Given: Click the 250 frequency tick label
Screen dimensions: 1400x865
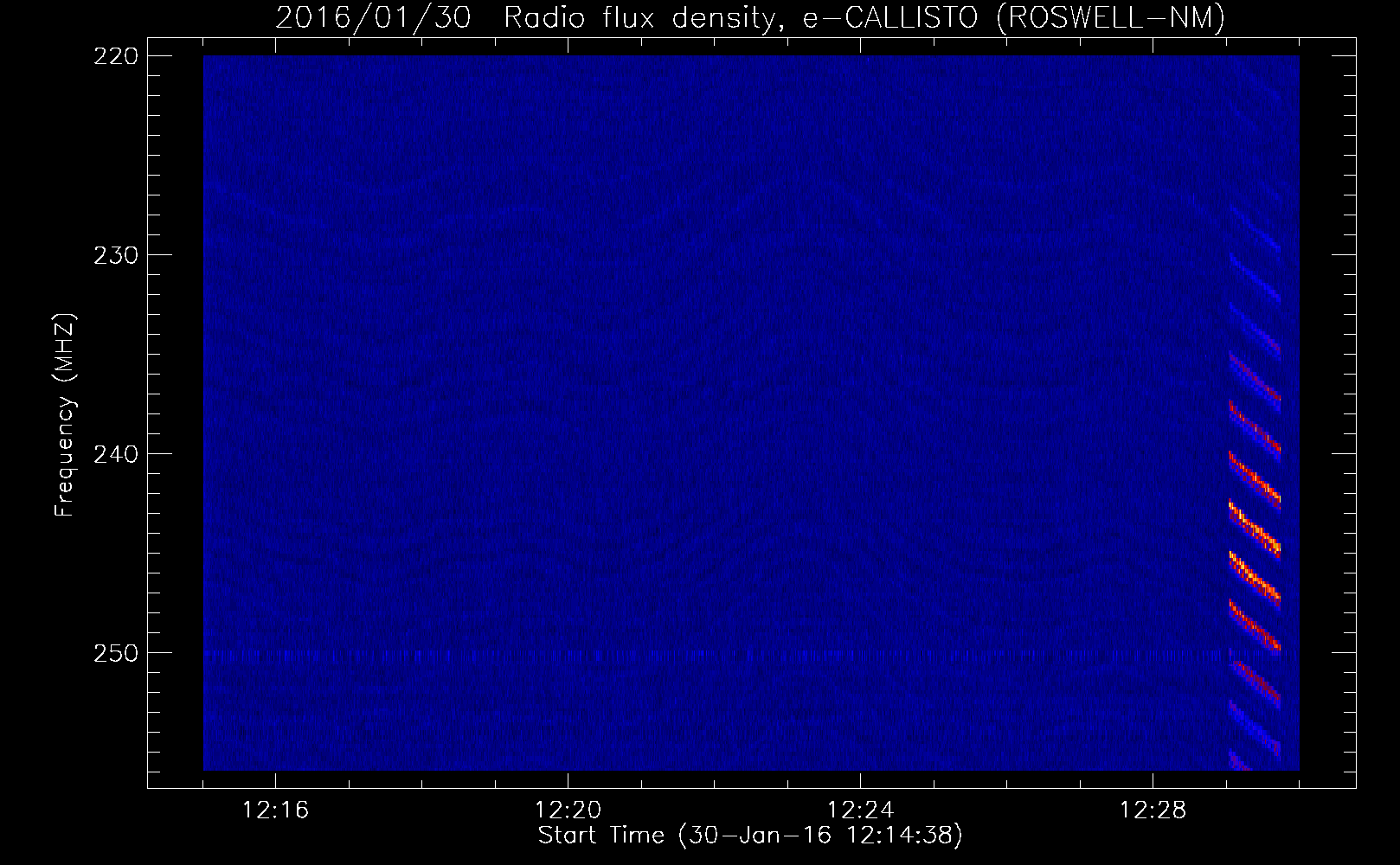Looking at the screenshot, I should click(x=115, y=653).
